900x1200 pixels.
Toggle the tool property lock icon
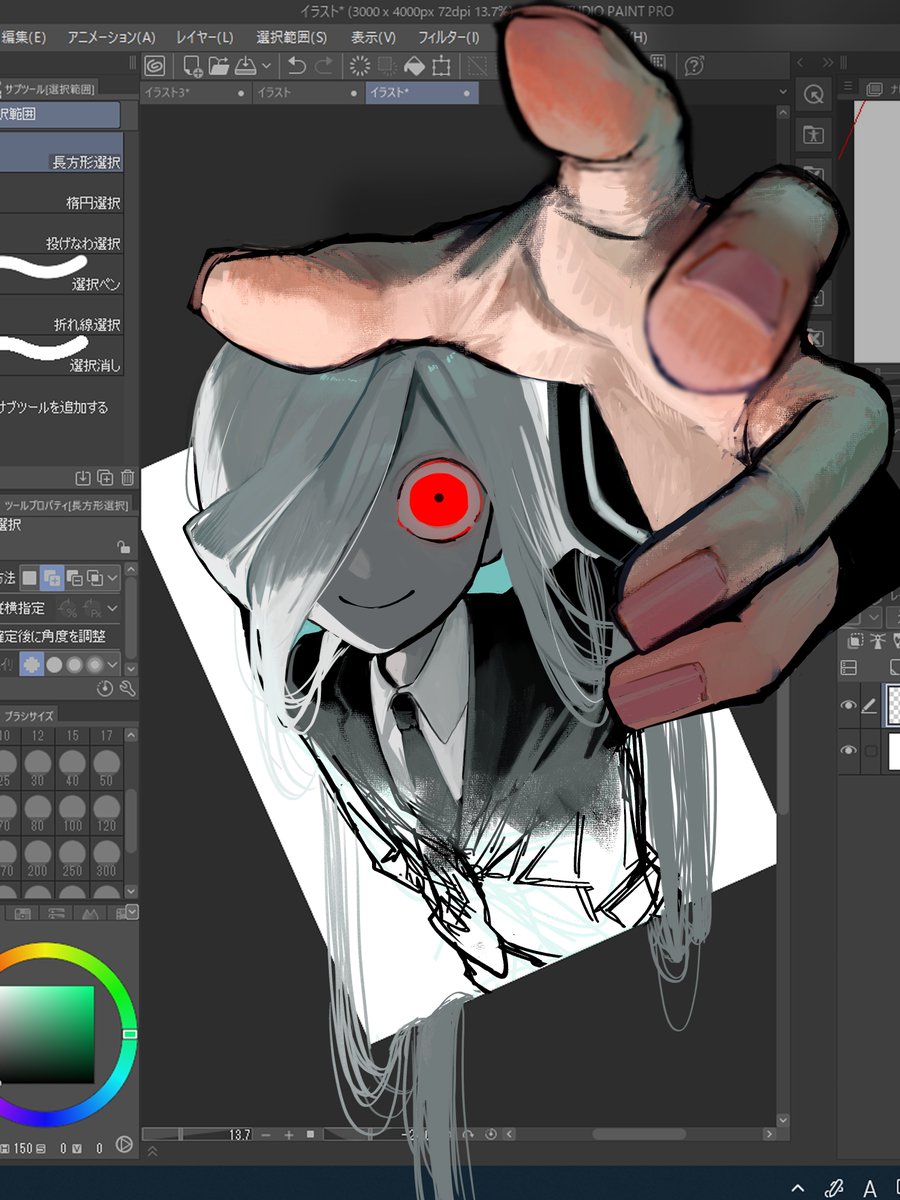[x=123, y=547]
